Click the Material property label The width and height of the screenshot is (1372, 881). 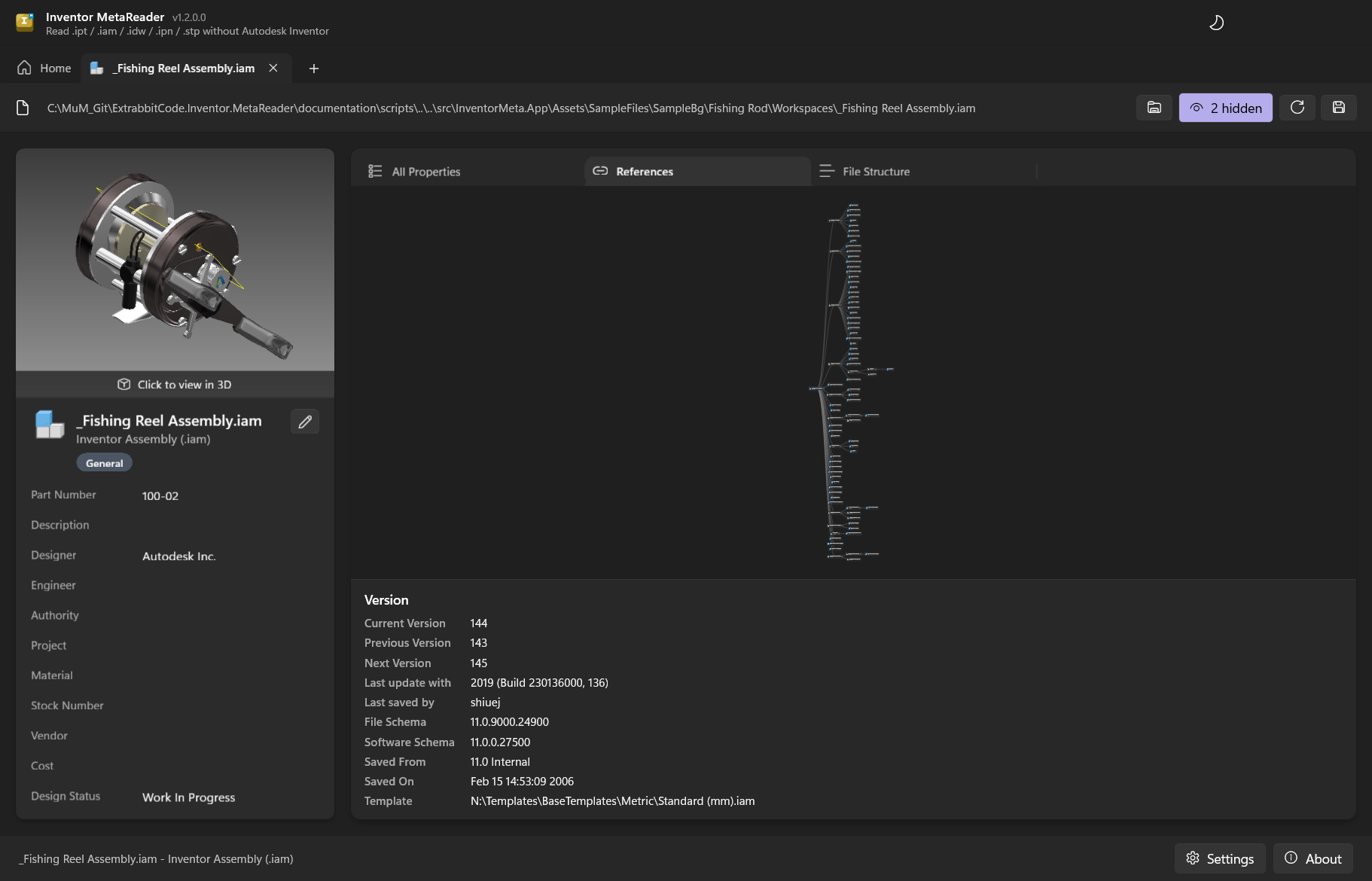point(52,675)
